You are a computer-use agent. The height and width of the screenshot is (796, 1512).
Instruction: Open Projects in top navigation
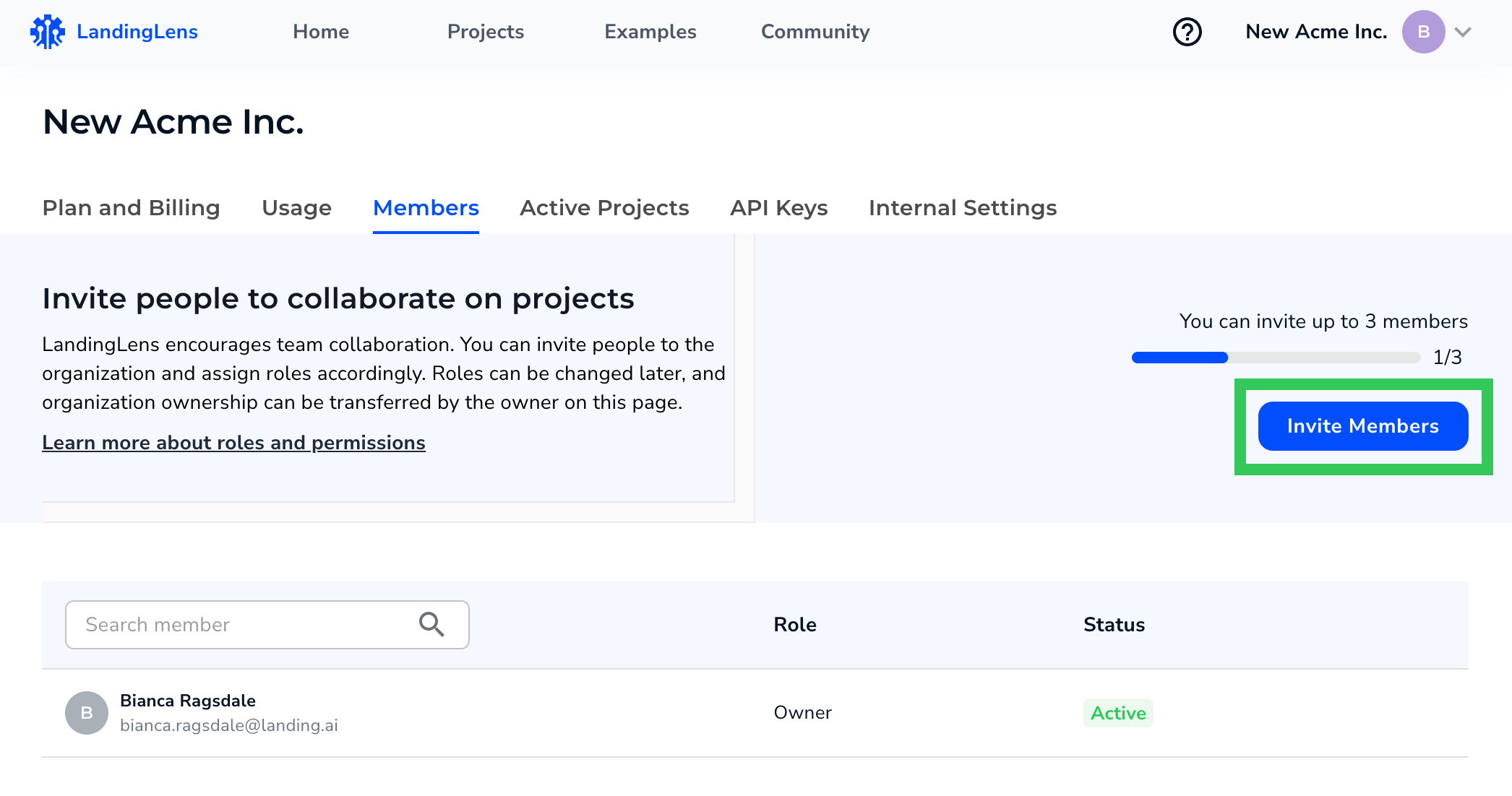click(x=486, y=32)
